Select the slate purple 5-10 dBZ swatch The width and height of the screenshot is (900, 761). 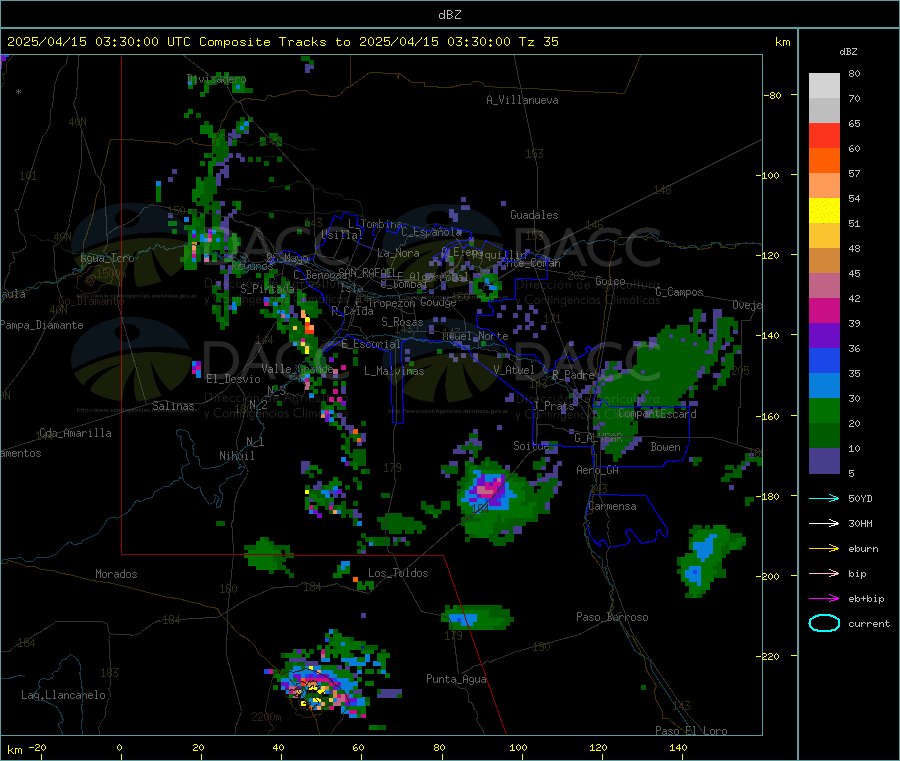pos(824,461)
